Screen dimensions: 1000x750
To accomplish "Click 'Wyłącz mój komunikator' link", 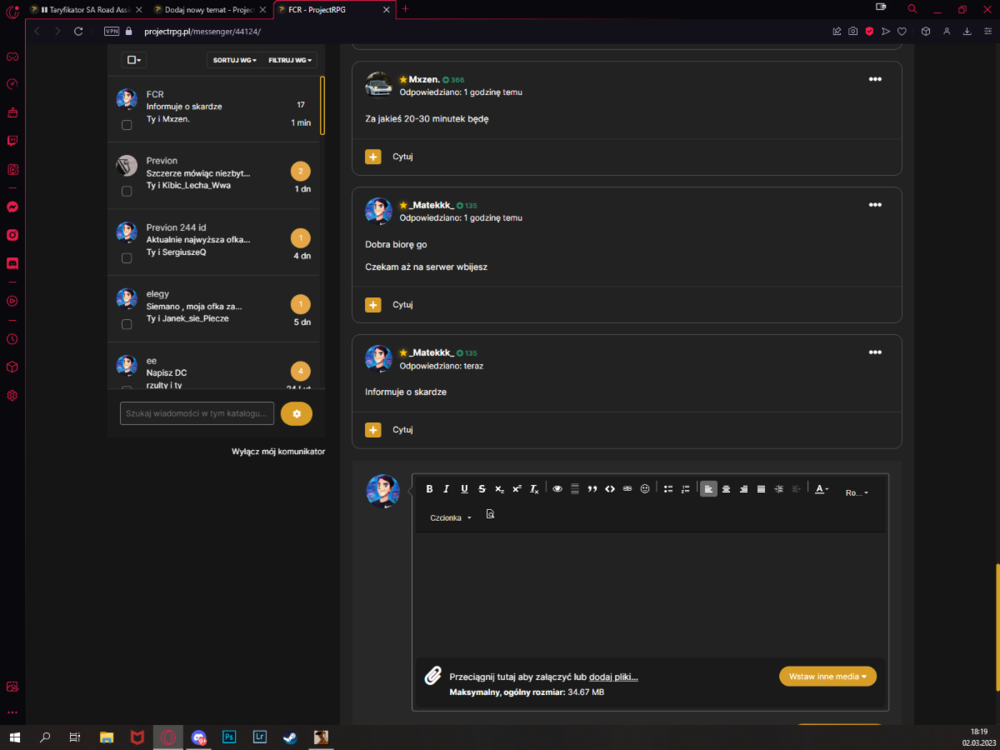I will point(278,452).
